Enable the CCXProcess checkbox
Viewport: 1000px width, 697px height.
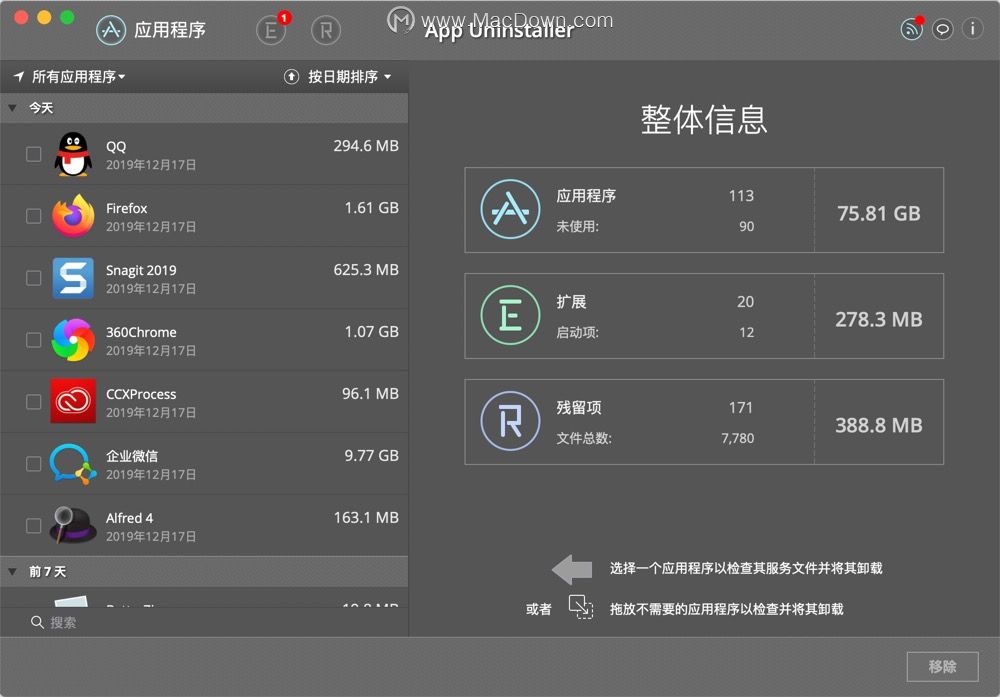(x=34, y=402)
